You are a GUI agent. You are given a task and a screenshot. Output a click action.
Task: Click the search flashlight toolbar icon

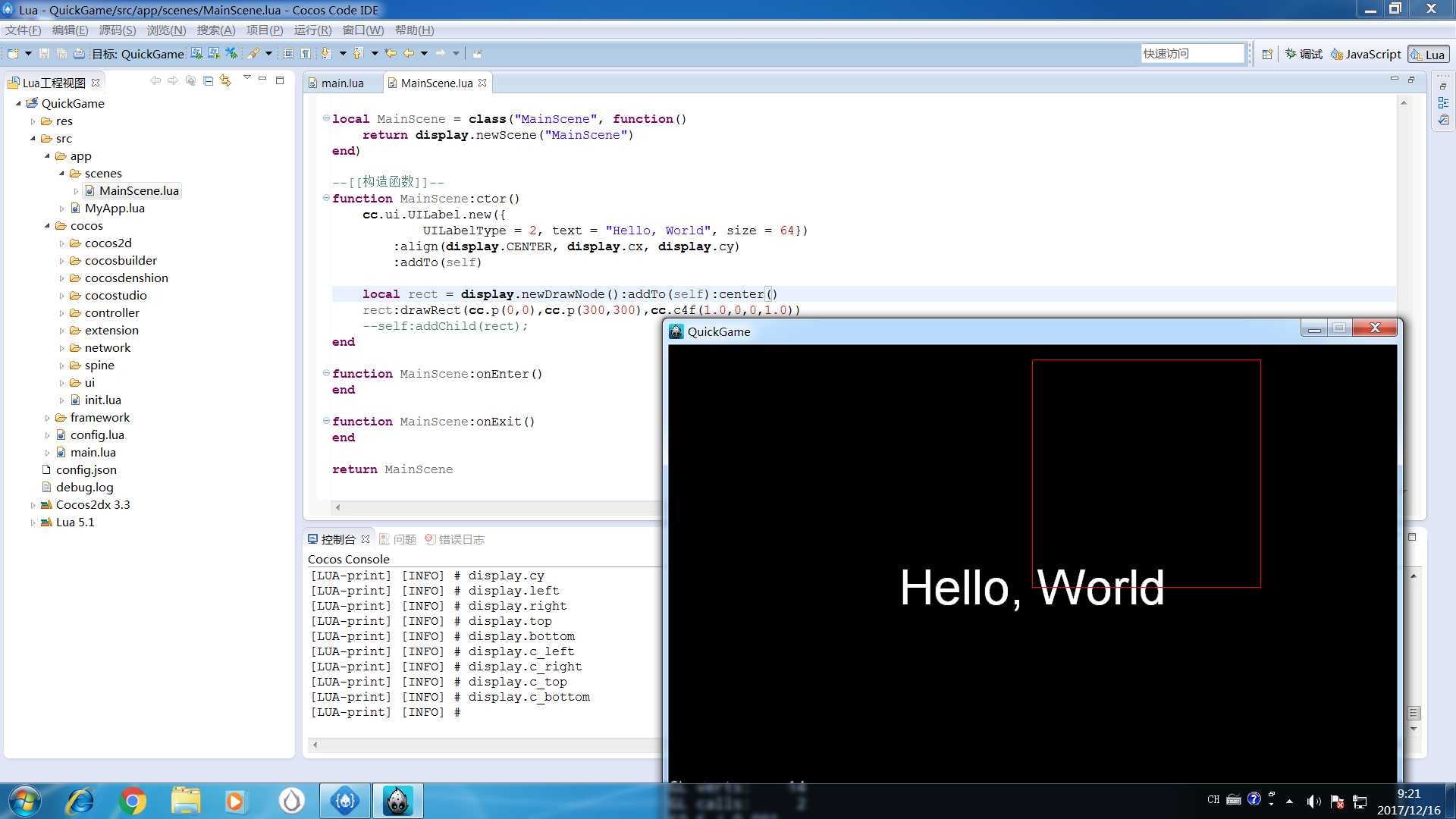(x=253, y=54)
